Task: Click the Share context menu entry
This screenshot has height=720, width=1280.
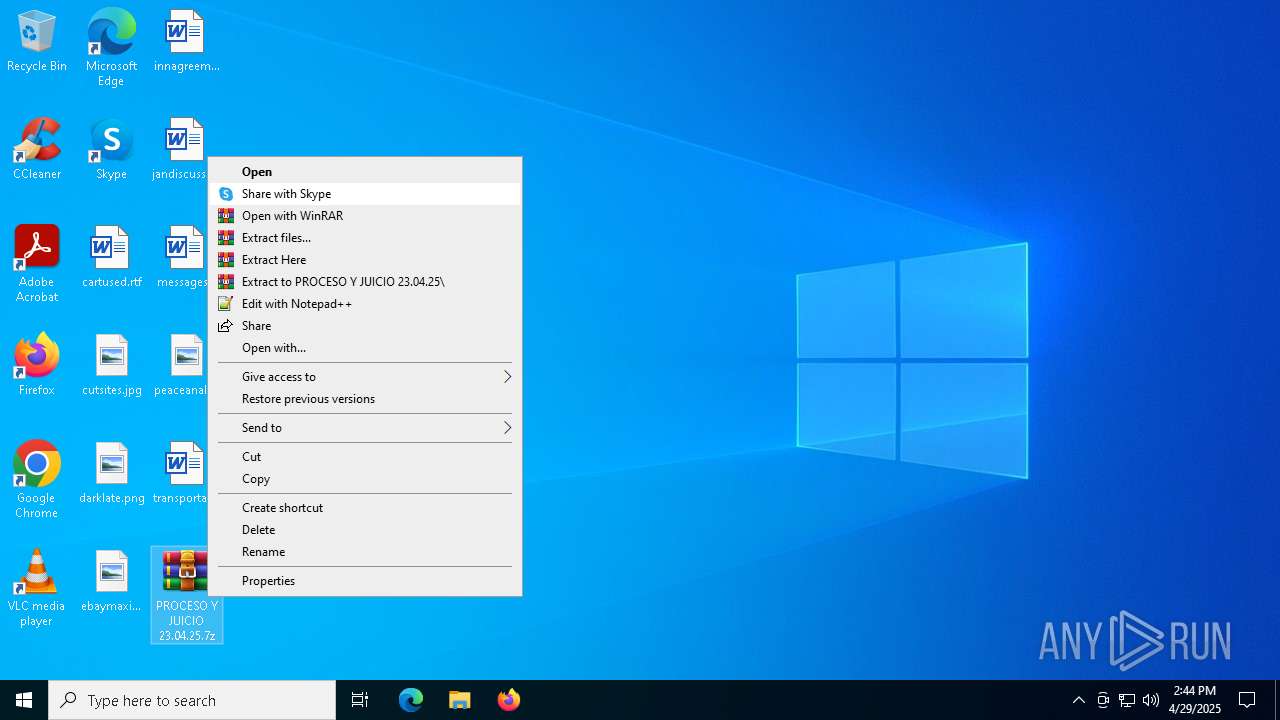Action: [x=365, y=326]
